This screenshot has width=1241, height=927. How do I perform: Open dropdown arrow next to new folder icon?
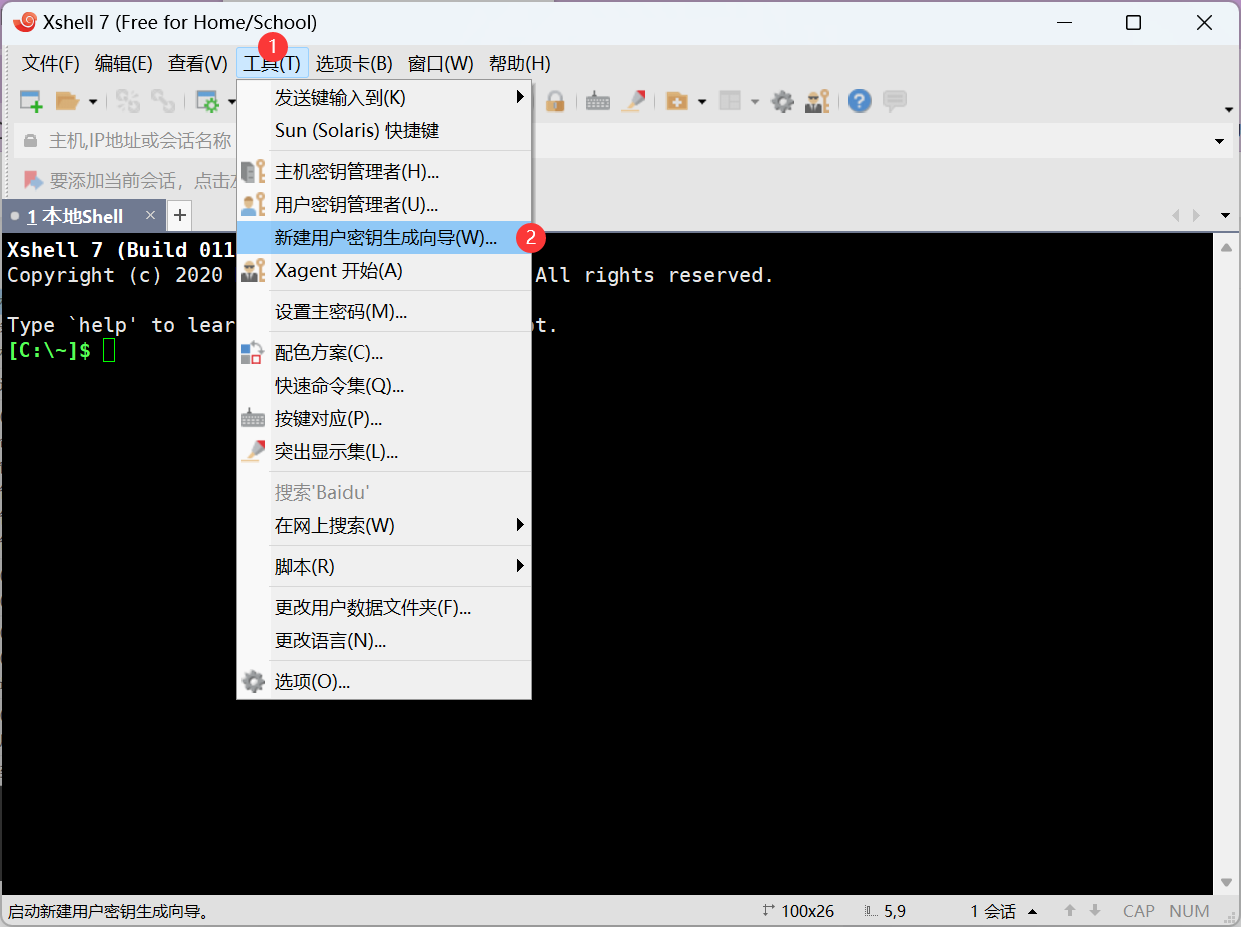tap(702, 101)
